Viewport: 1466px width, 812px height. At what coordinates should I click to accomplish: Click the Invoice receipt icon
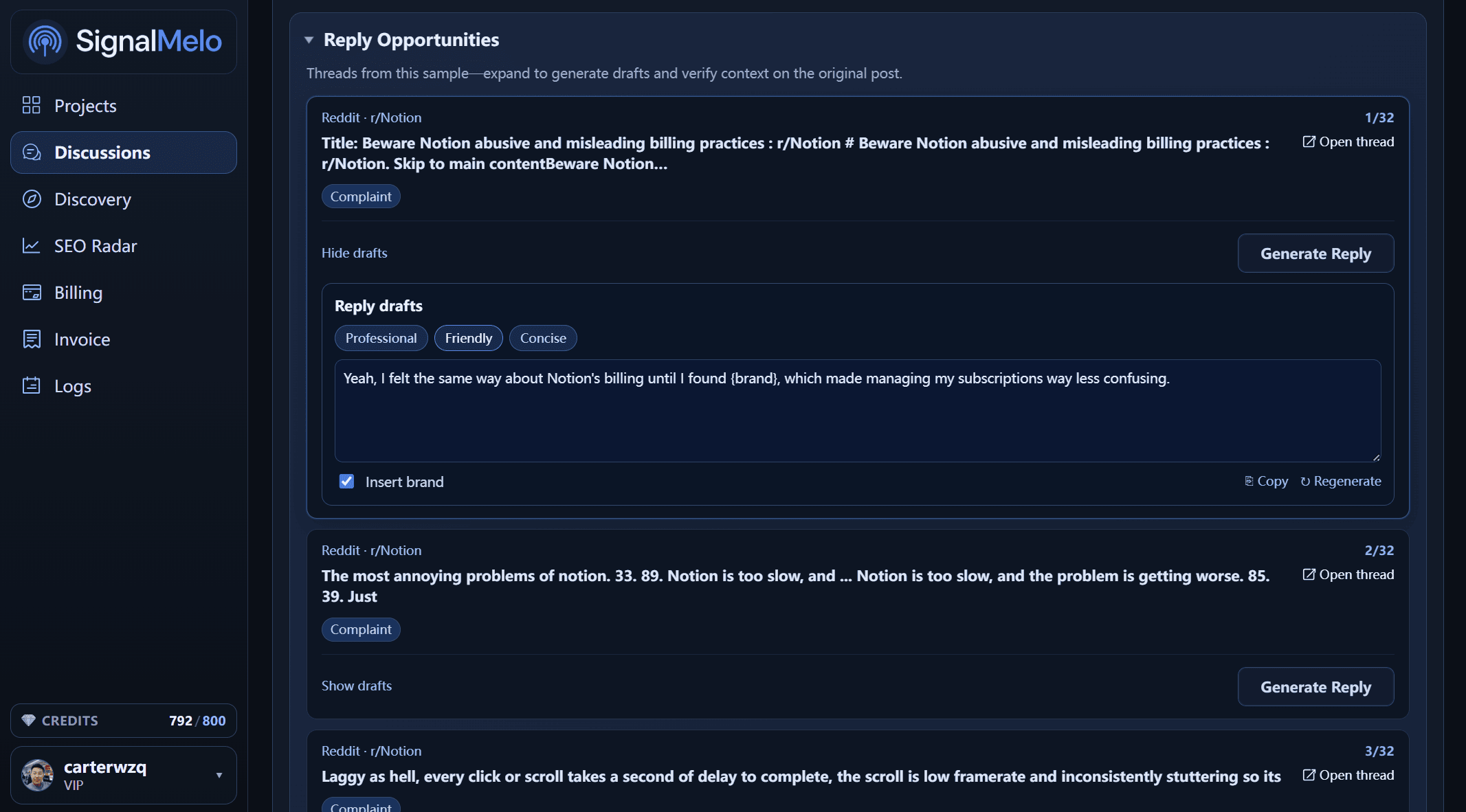pos(32,339)
